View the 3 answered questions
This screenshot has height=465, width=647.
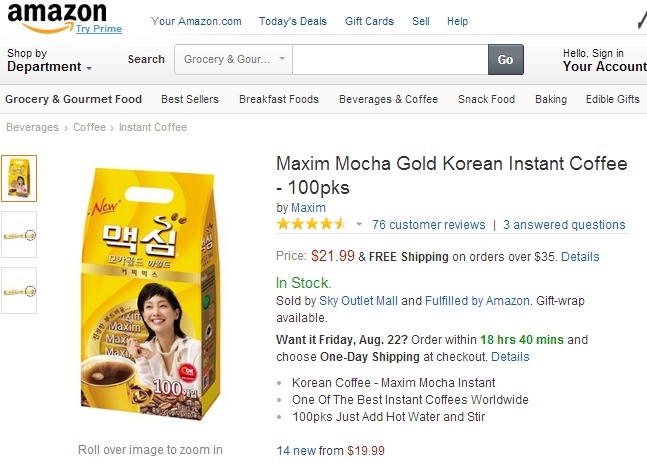564,225
